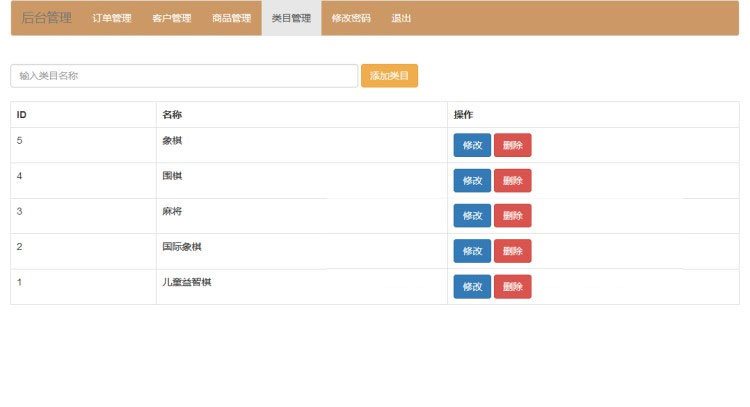Click 修改 for the 儿童益智棋 row
Screen dimensions: 750x407
click(x=472, y=286)
